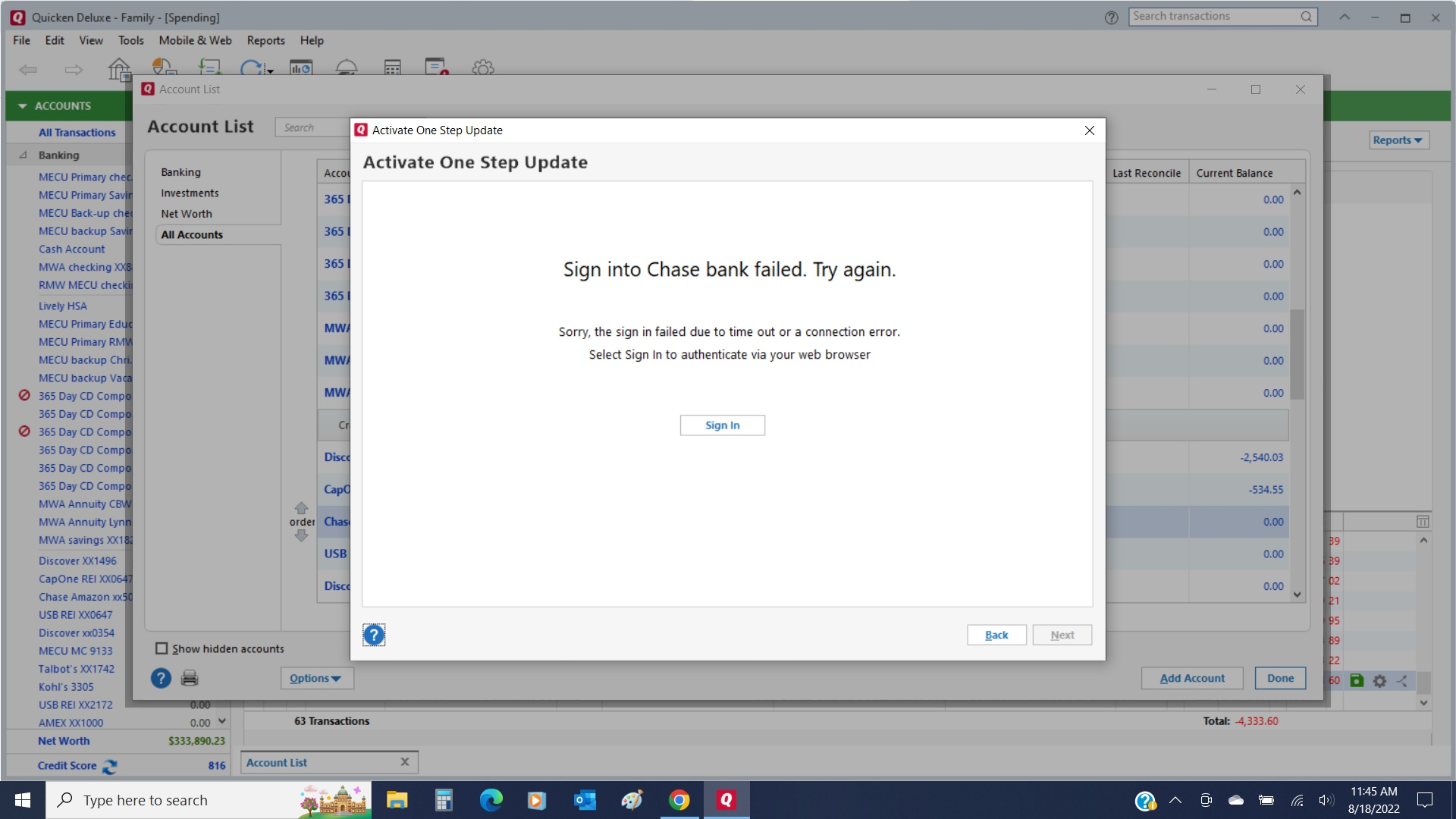This screenshot has width=1456, height=819.
Task: Close the Activate One Step Update dialog
Action: point(1090,130)
